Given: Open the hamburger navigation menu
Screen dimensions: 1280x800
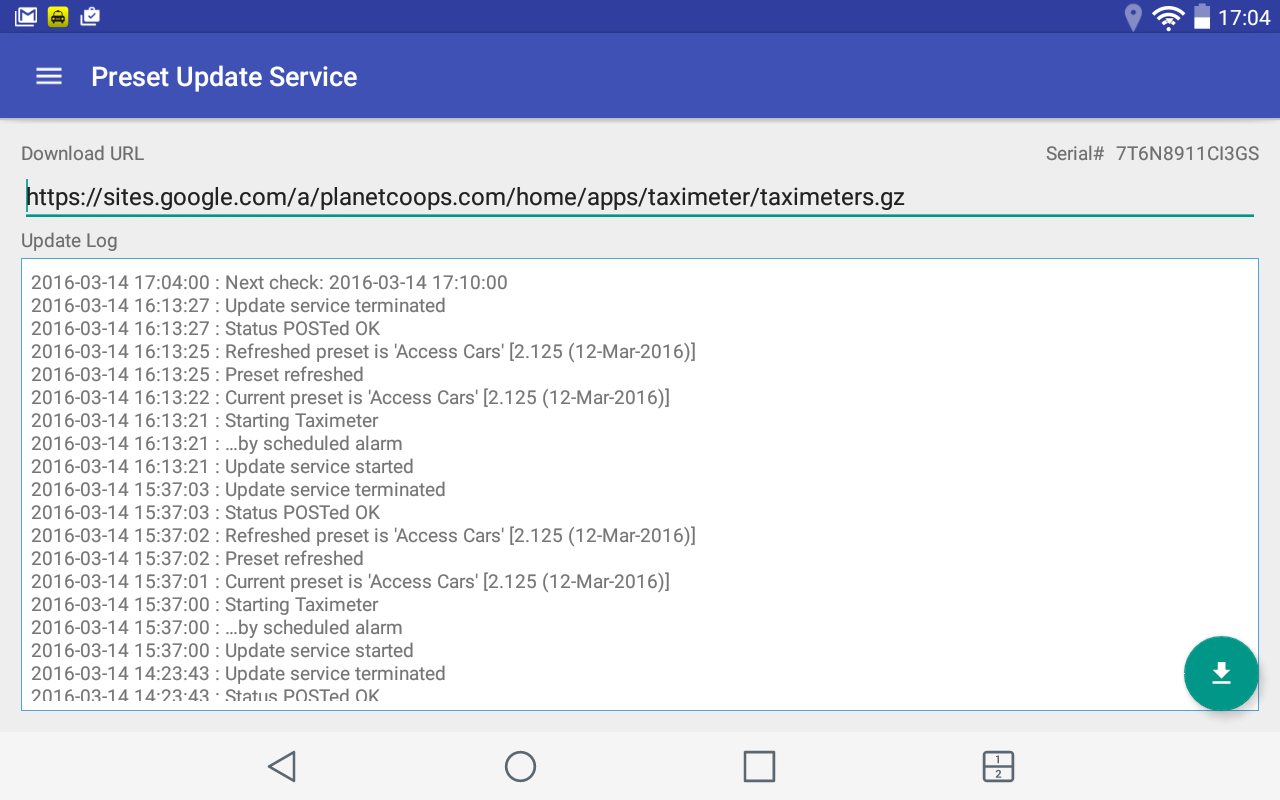Looking at the screenshot, I should (x=49, y=77).
